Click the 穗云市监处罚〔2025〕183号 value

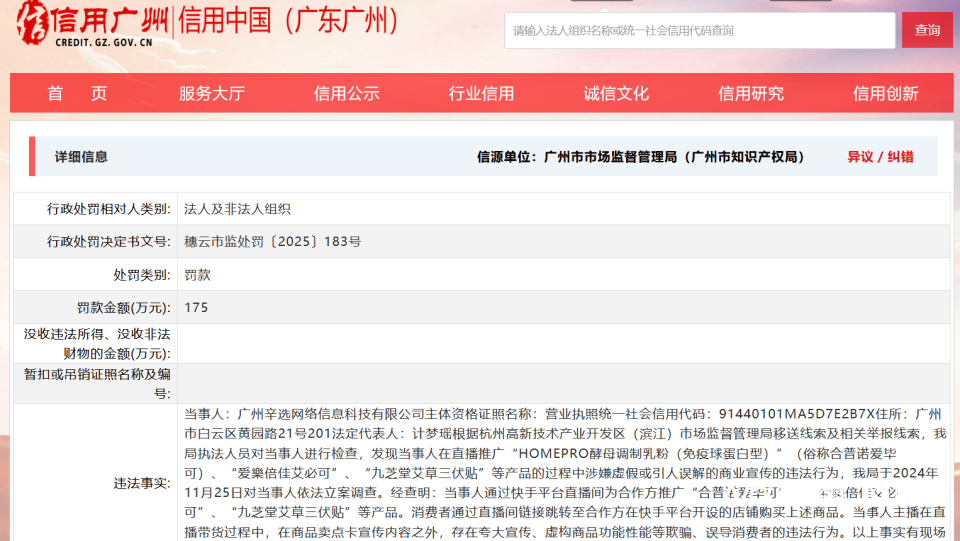272,241
